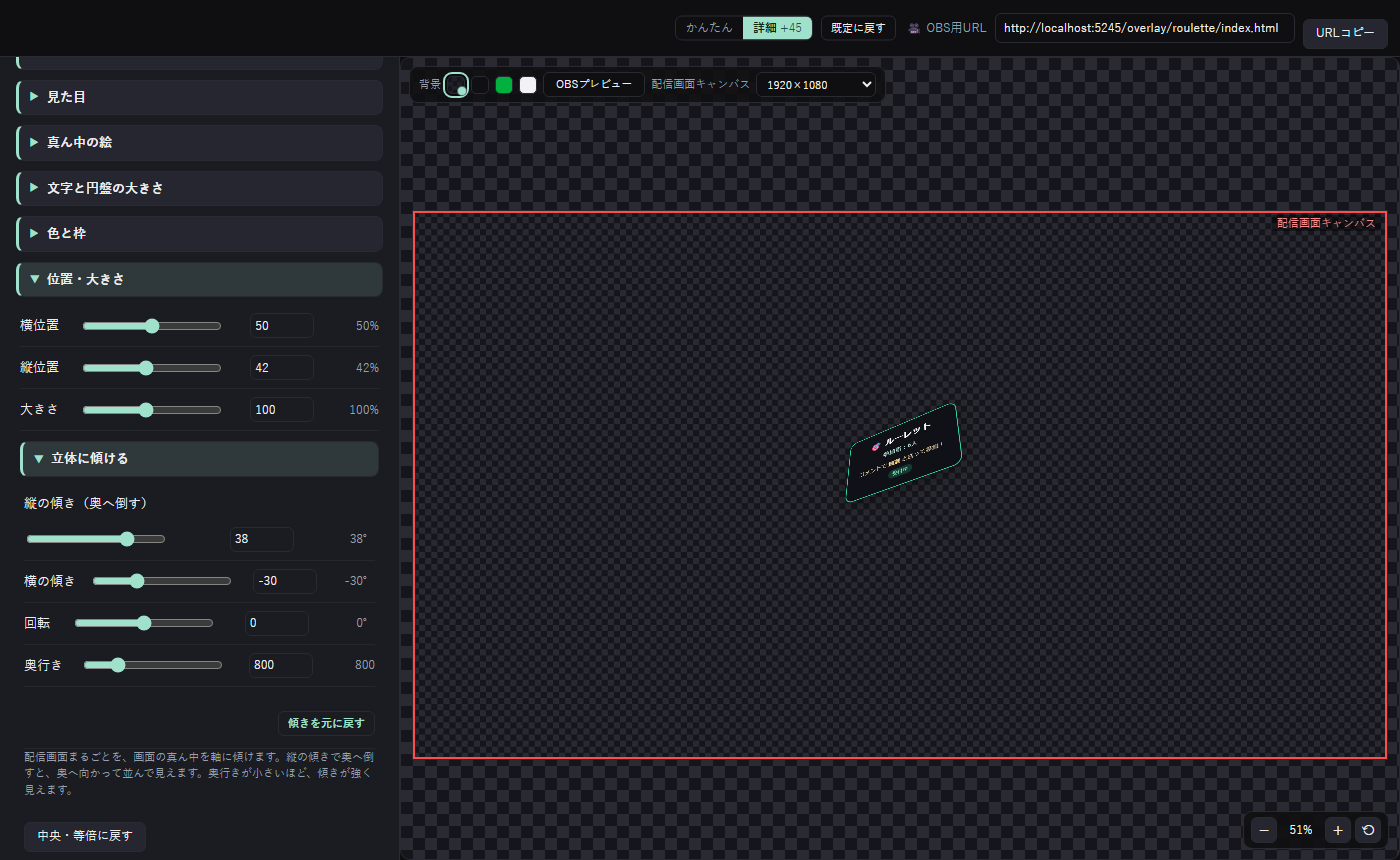Choose the green background swatch
Viewport: 1400px width, 860px height.
pyautogui.click(x=504, y=85)
